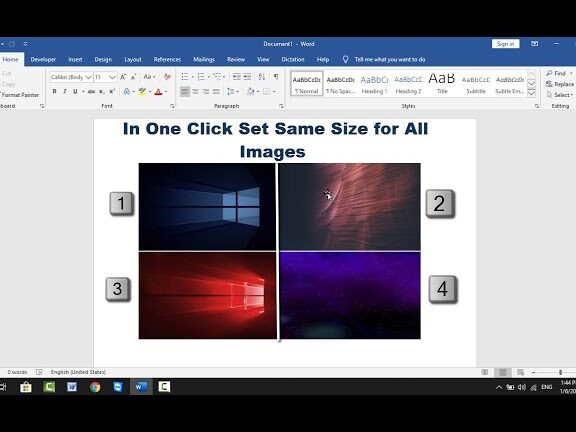
Task: Open Microsoft Store from the taskbar
Action: (x=26, y=387)
